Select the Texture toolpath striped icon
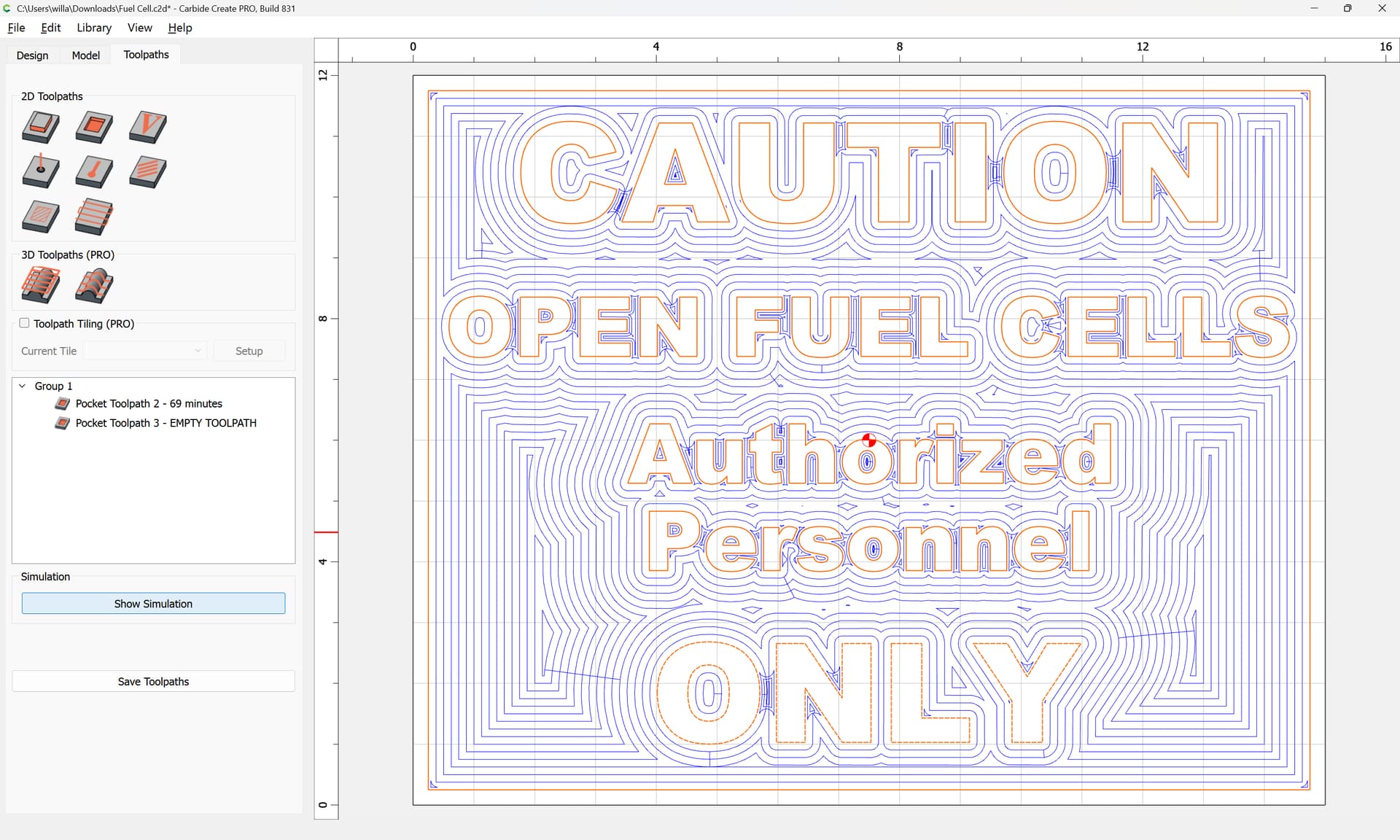The height and width of the screenshot is (840, 1400). 148,172
